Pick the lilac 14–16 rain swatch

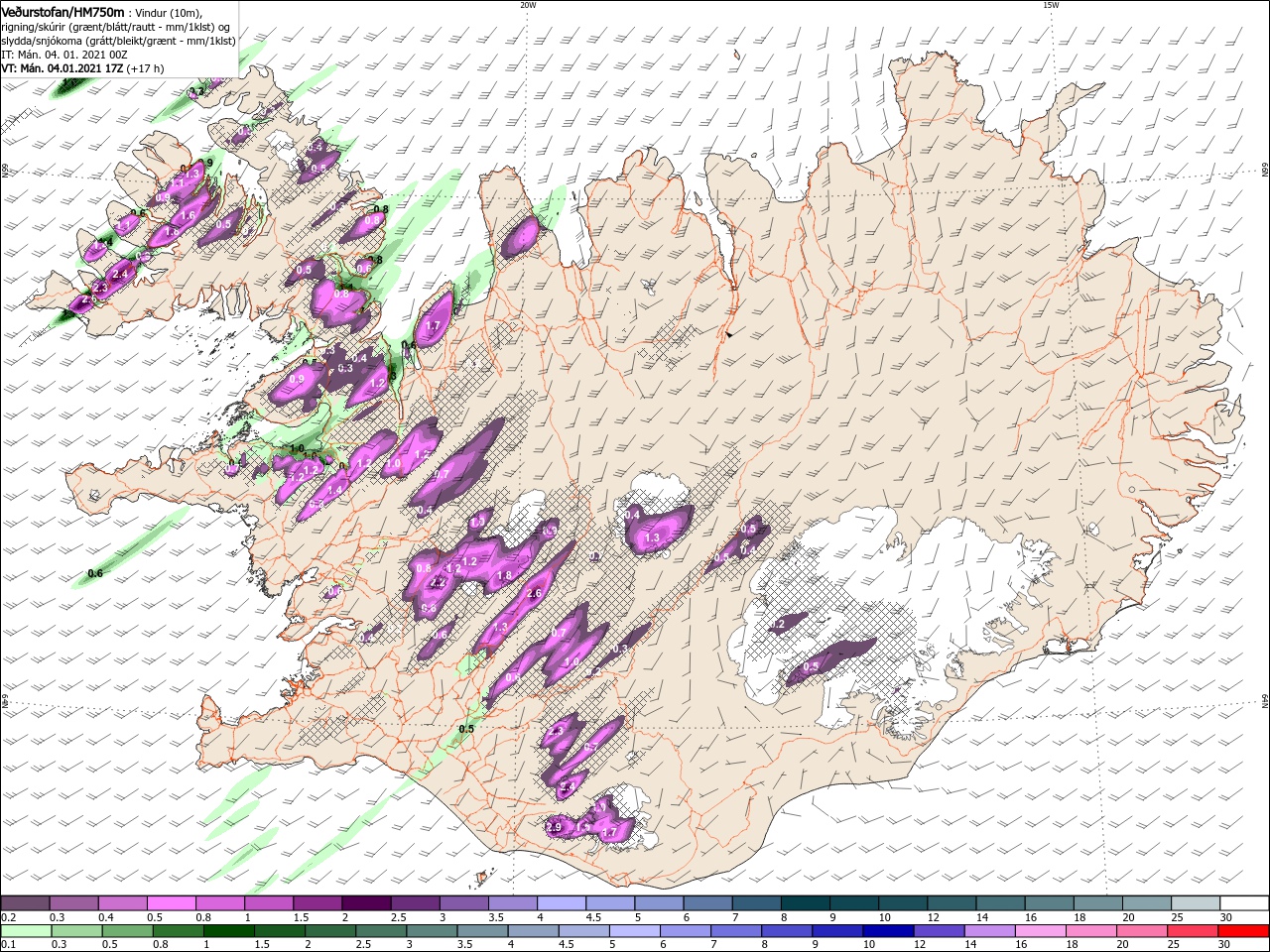989,931
